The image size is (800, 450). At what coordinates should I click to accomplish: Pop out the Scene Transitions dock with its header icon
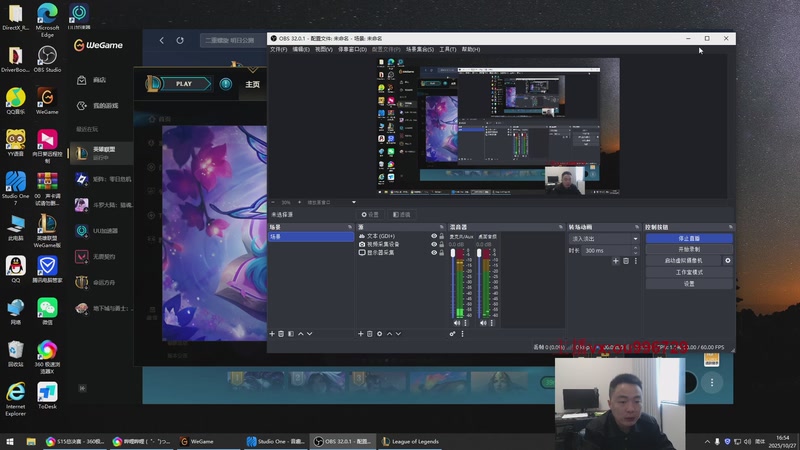point(637,227)
